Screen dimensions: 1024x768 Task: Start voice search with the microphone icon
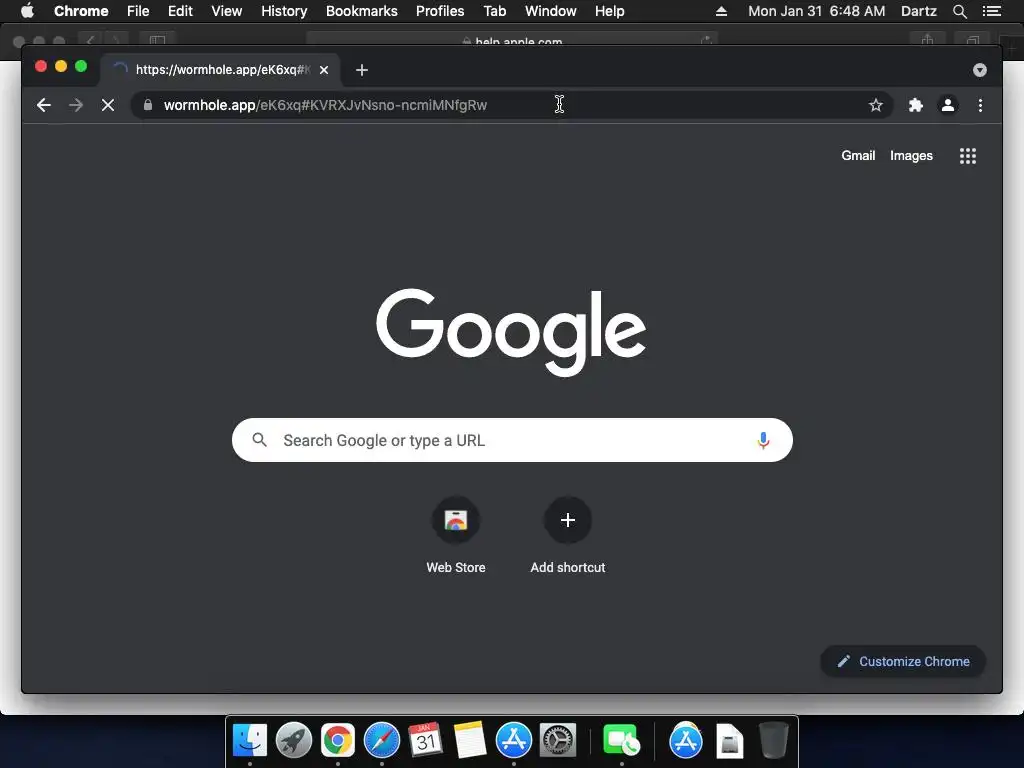[x=763, y=441]
